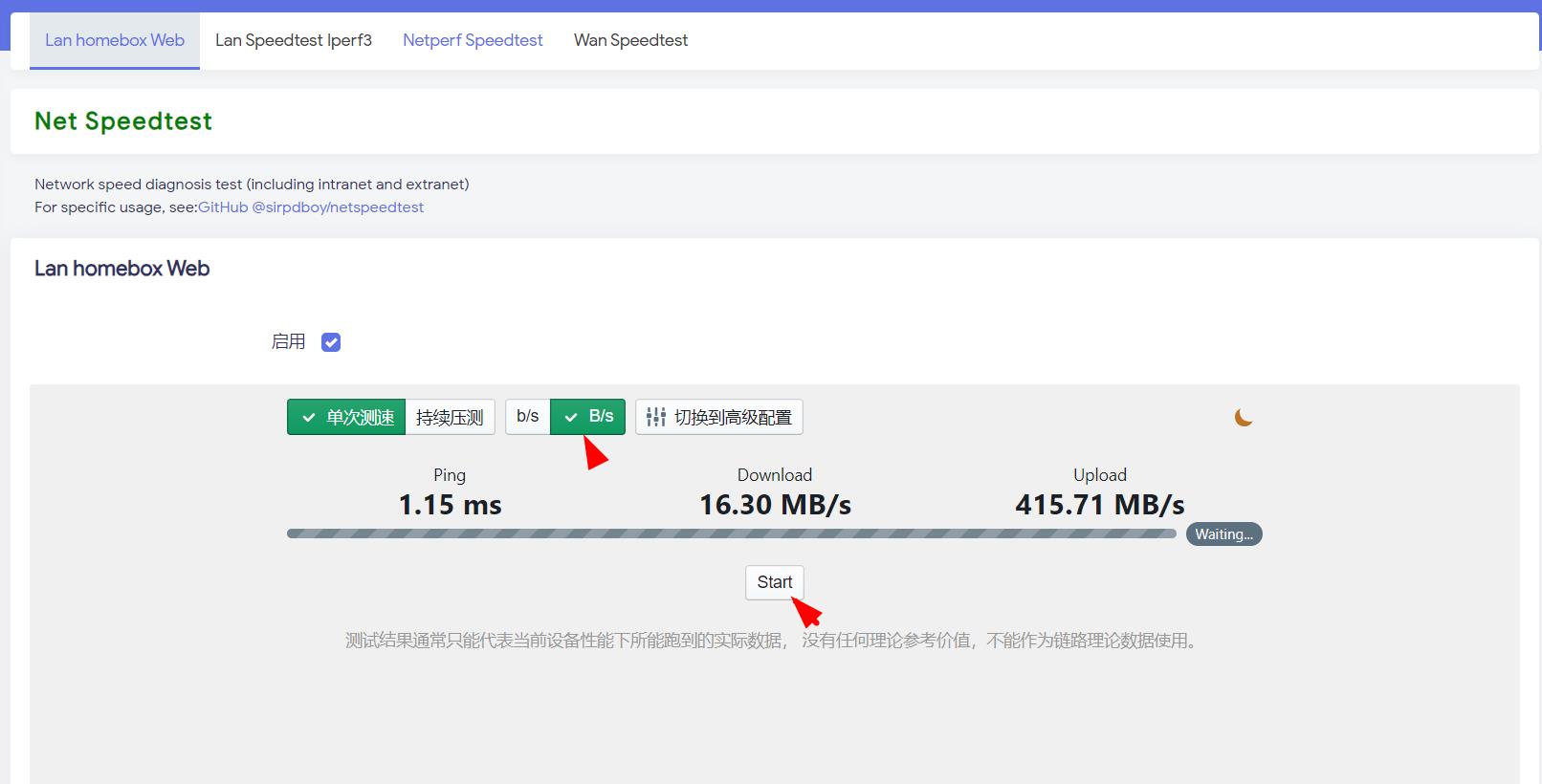The height and width of the screenshot is (784, 1542).
Task: Open the Netperf Speedtest tab
Action: (x=473, y=40)
